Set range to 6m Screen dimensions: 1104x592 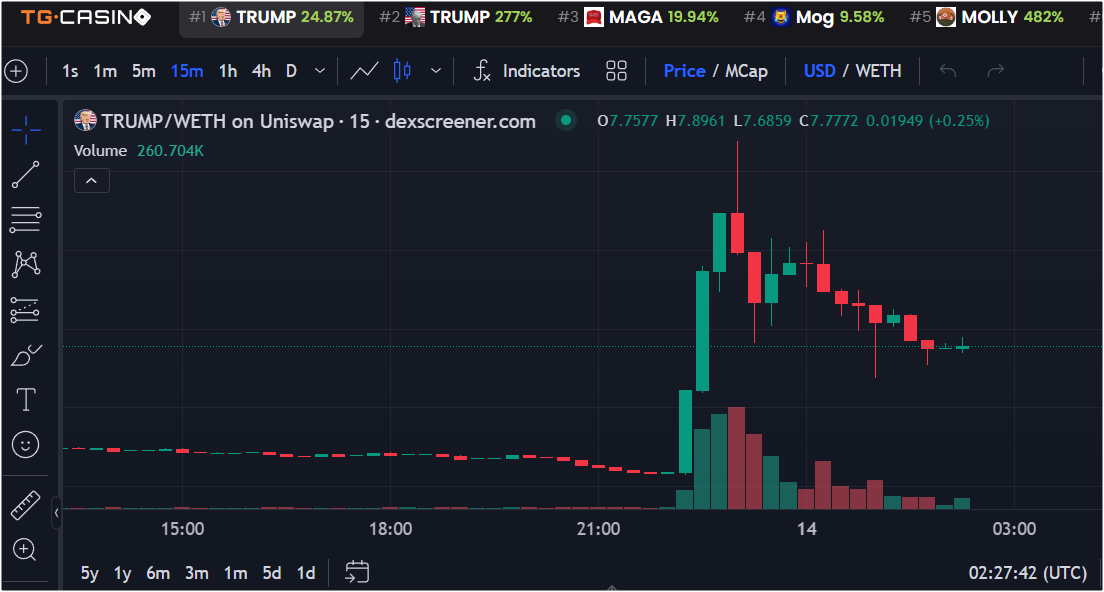[x=158, y=573]
